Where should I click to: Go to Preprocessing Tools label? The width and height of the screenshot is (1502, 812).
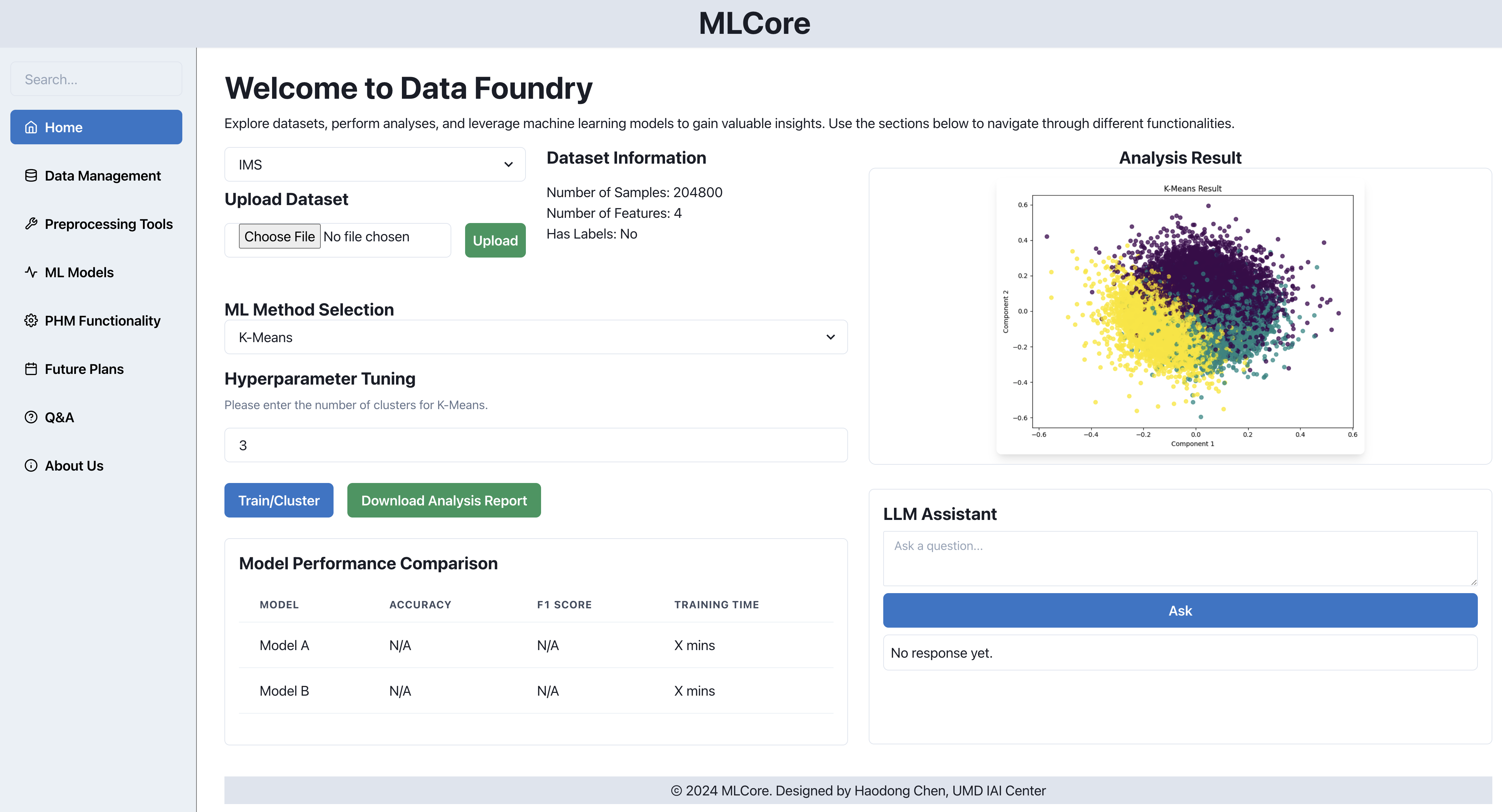point(108,224)
